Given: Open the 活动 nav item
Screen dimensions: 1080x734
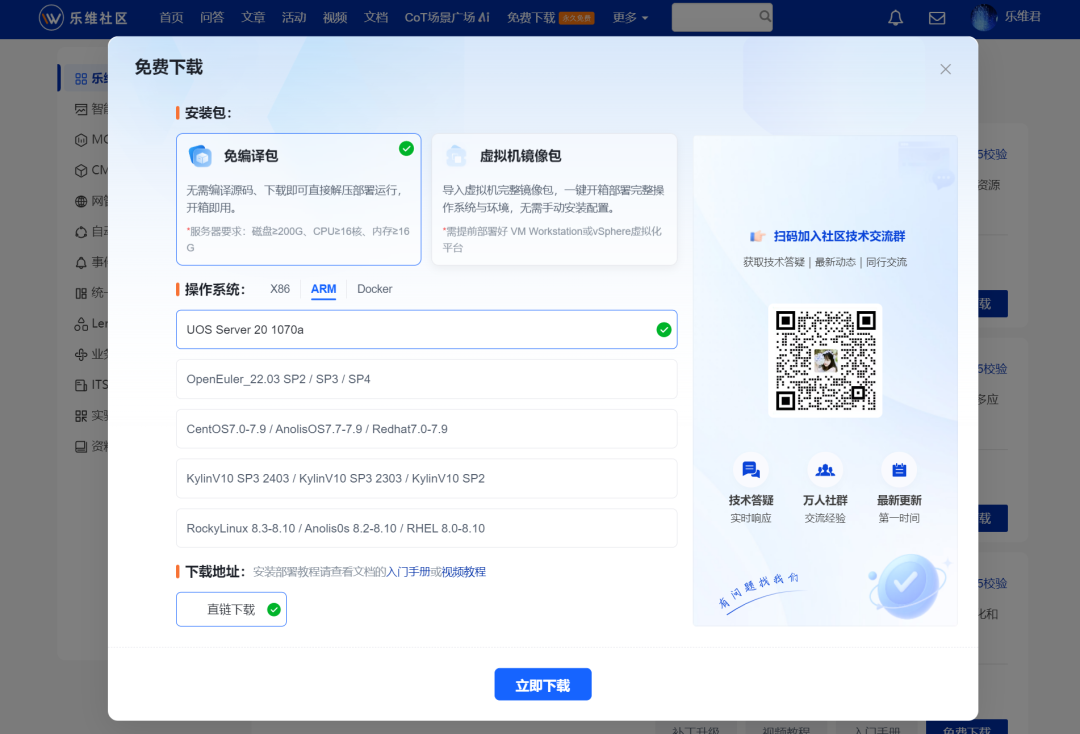Looking at the screenshot, I should tap(294, 17).
